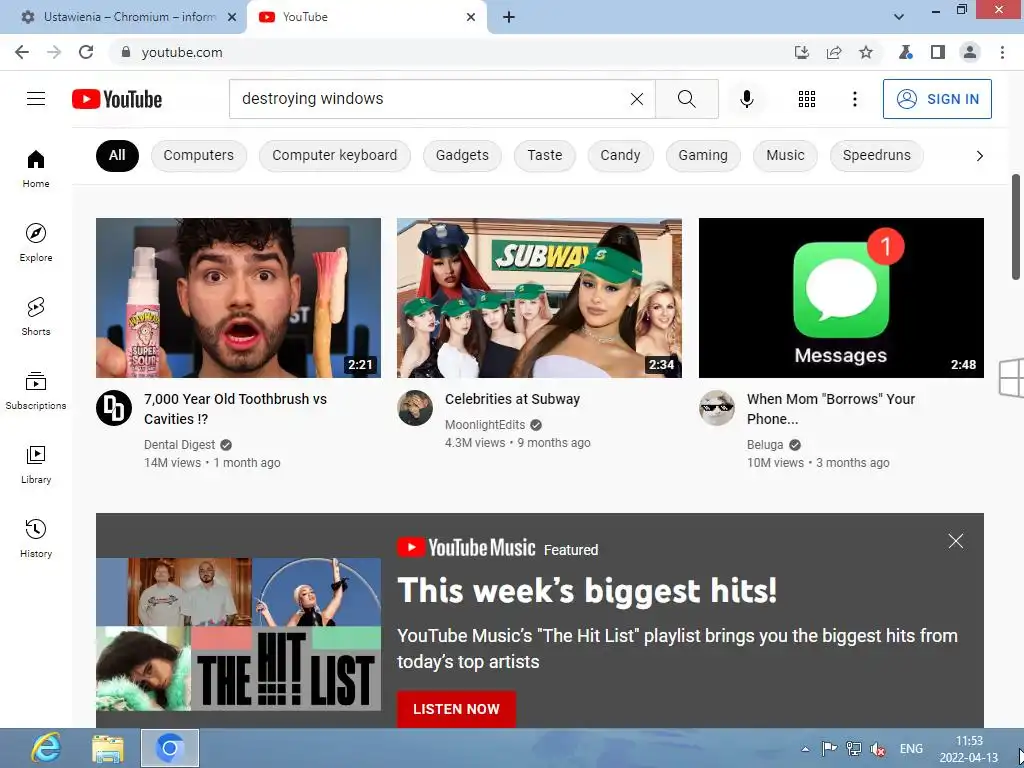Open the YouTube apps grid

click(x=807, y=99)
